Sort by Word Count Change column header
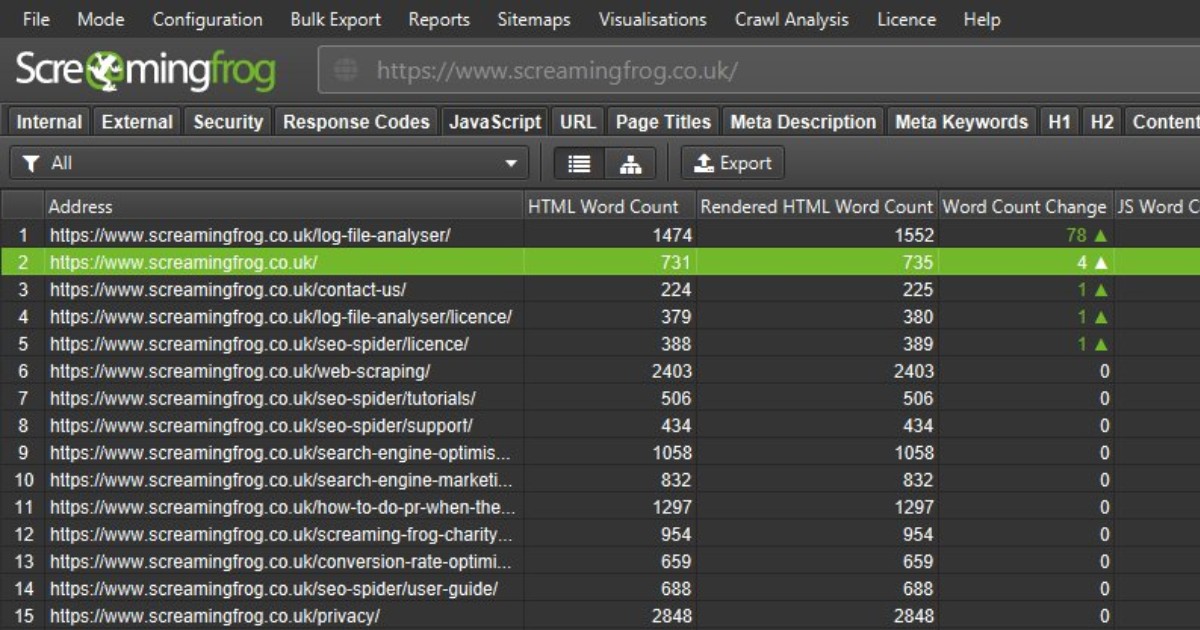Image resolution: width=1200 pixels, height=630 pixels. click(x=1025, y=207)
